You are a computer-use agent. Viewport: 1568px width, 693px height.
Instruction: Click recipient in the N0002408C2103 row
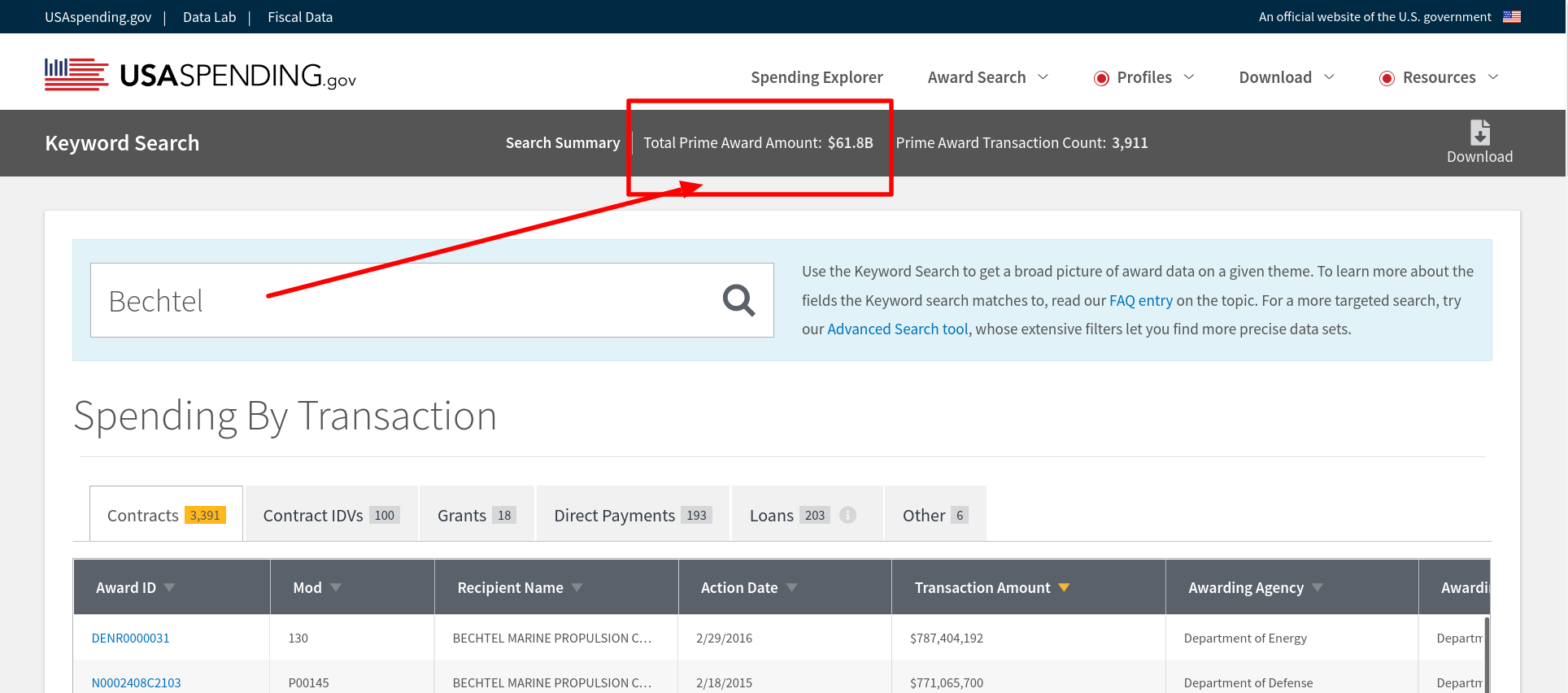(552, 682)
